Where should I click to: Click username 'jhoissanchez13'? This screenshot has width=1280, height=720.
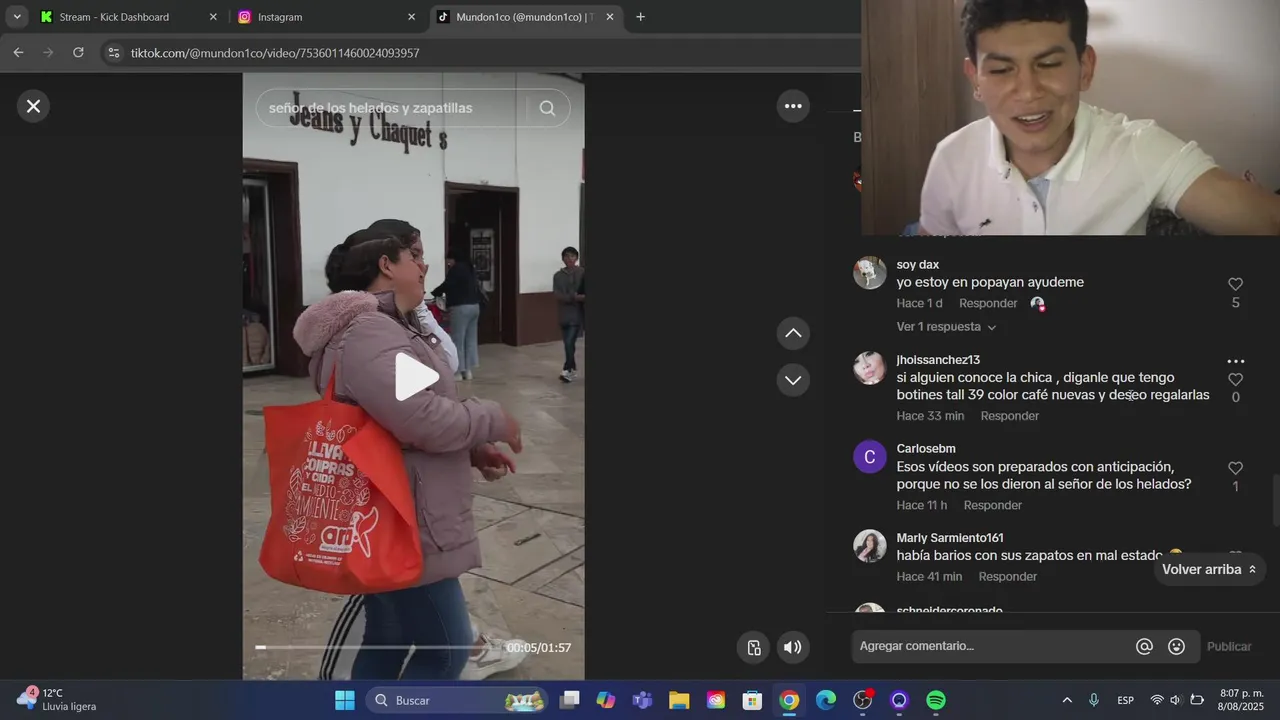click(938, 360)
